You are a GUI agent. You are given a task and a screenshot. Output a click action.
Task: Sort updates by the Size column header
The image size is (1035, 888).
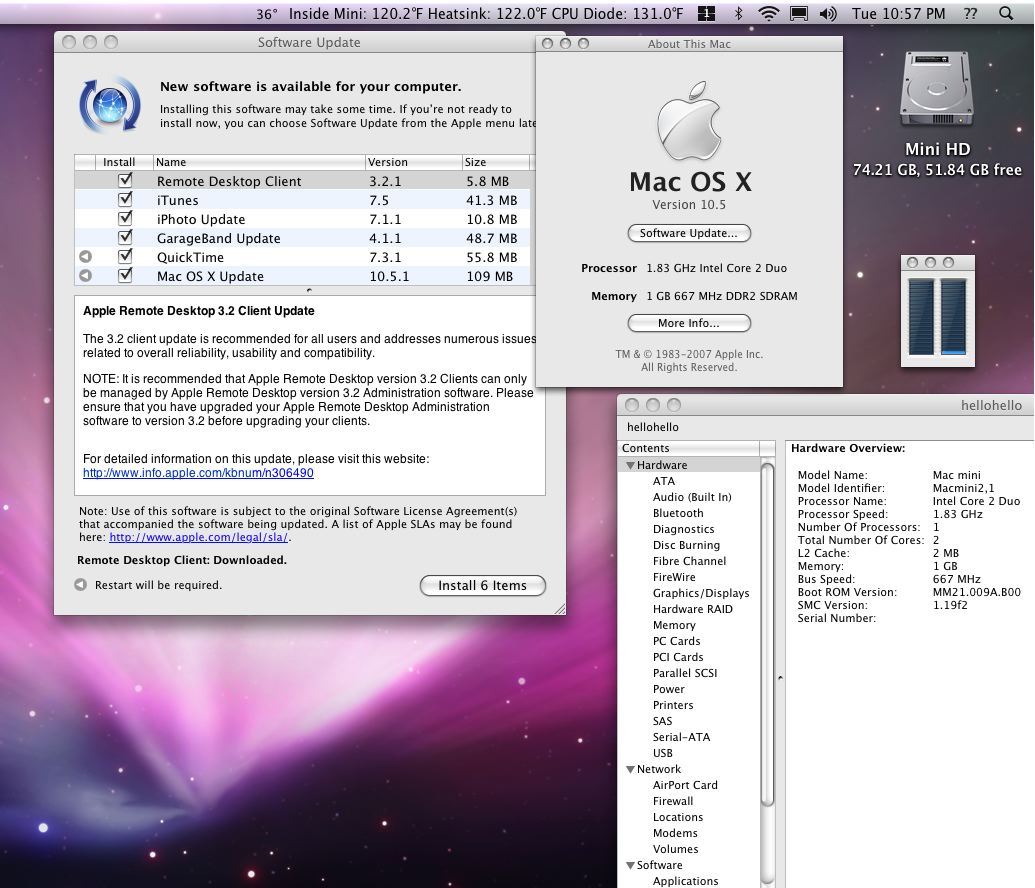[495, 162]
